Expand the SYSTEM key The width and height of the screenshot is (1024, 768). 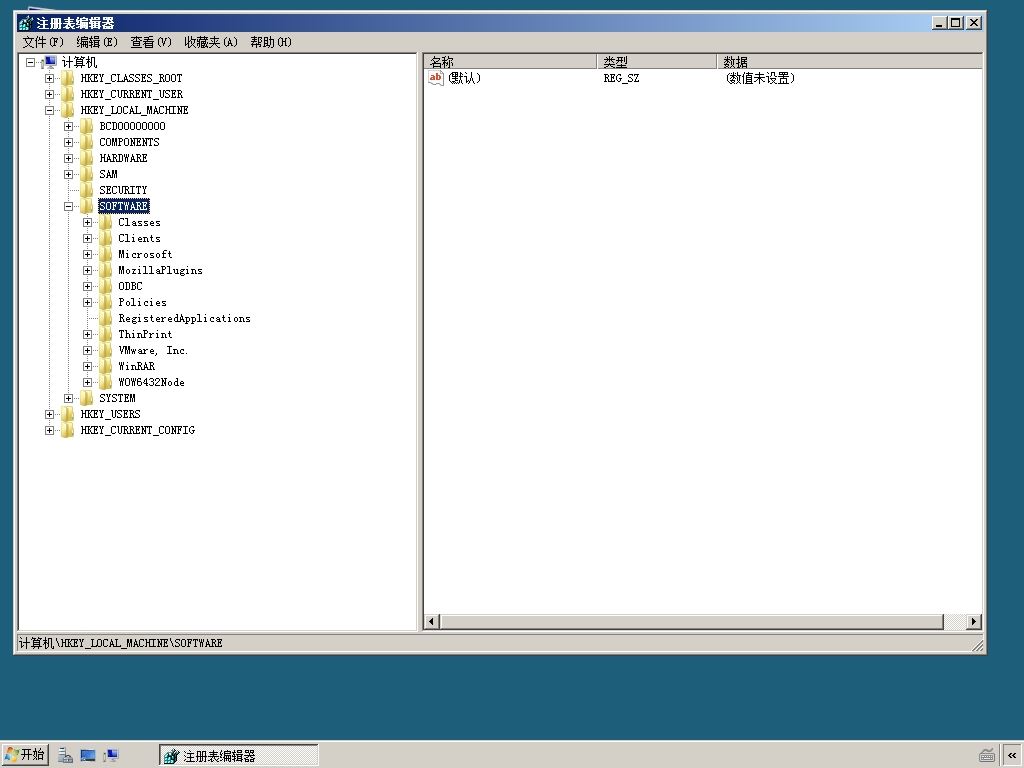pyautogui.click(x=68, y=398)
